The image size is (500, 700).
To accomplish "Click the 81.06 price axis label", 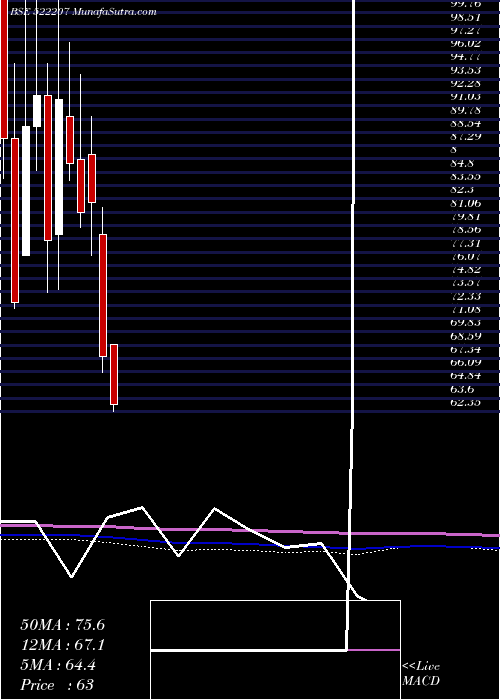I will (x=466, y=203).
